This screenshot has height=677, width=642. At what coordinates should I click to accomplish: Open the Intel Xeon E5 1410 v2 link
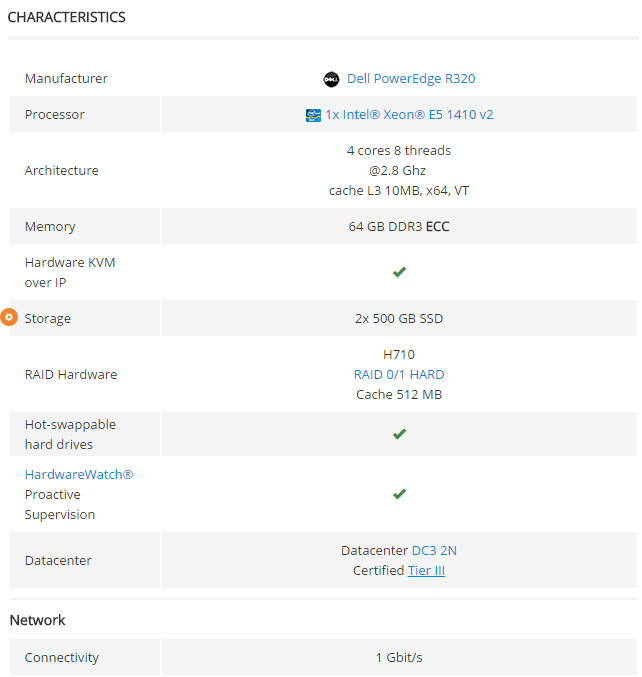click(x=409, y=115)
